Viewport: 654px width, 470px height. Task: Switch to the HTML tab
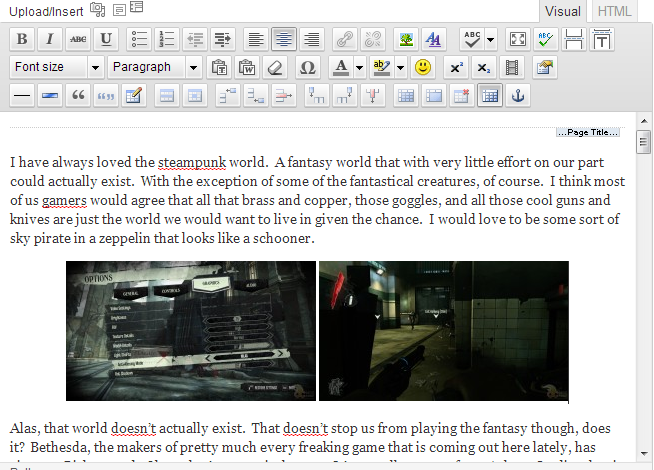coord(614,11)
